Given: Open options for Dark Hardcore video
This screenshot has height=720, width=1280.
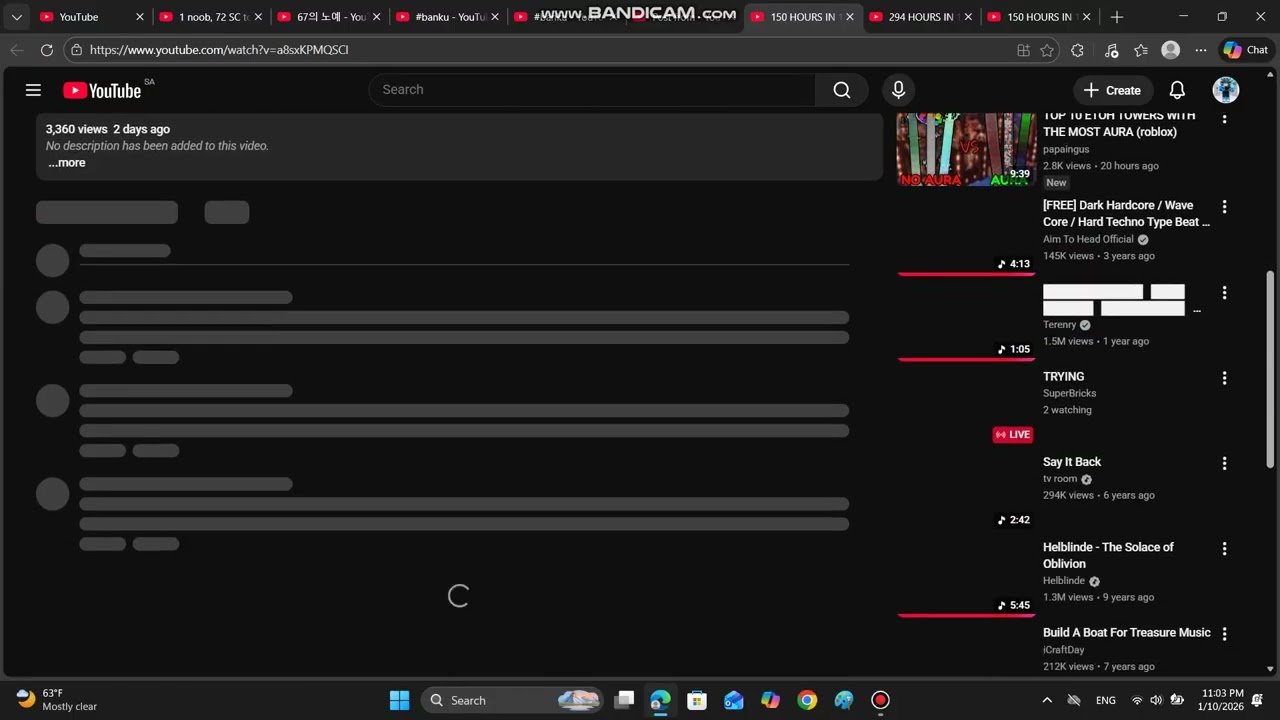Looking at the screenshot, I should 1224,207.
